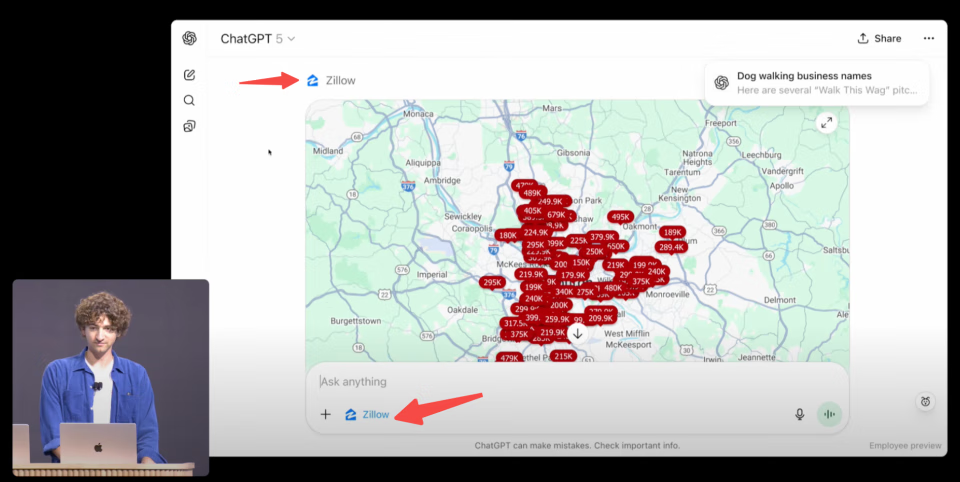Open the ChatGPT 5 model selector dropdown
This screenshot has height=482, width=960.
pyautogui.click(x=258, y=39)
